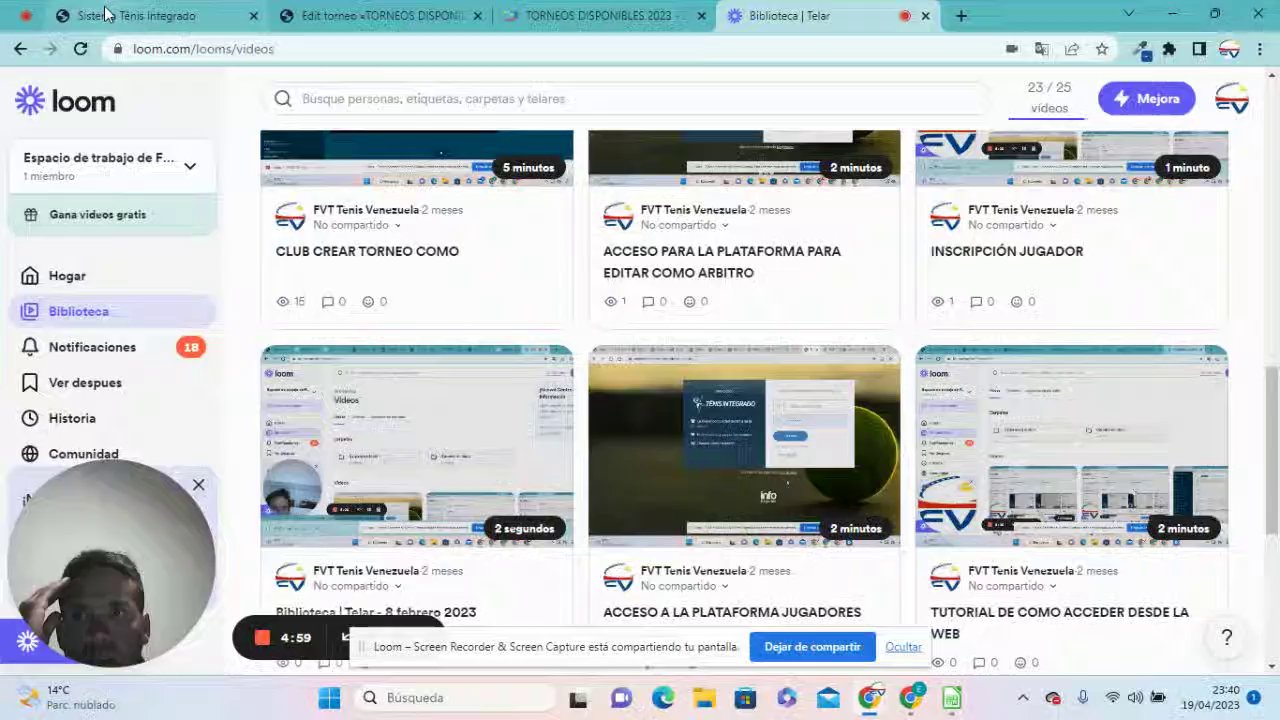Open TUTORIAL DE COMO ACCEDER video thumbnail

click(x=1072, y=447)
